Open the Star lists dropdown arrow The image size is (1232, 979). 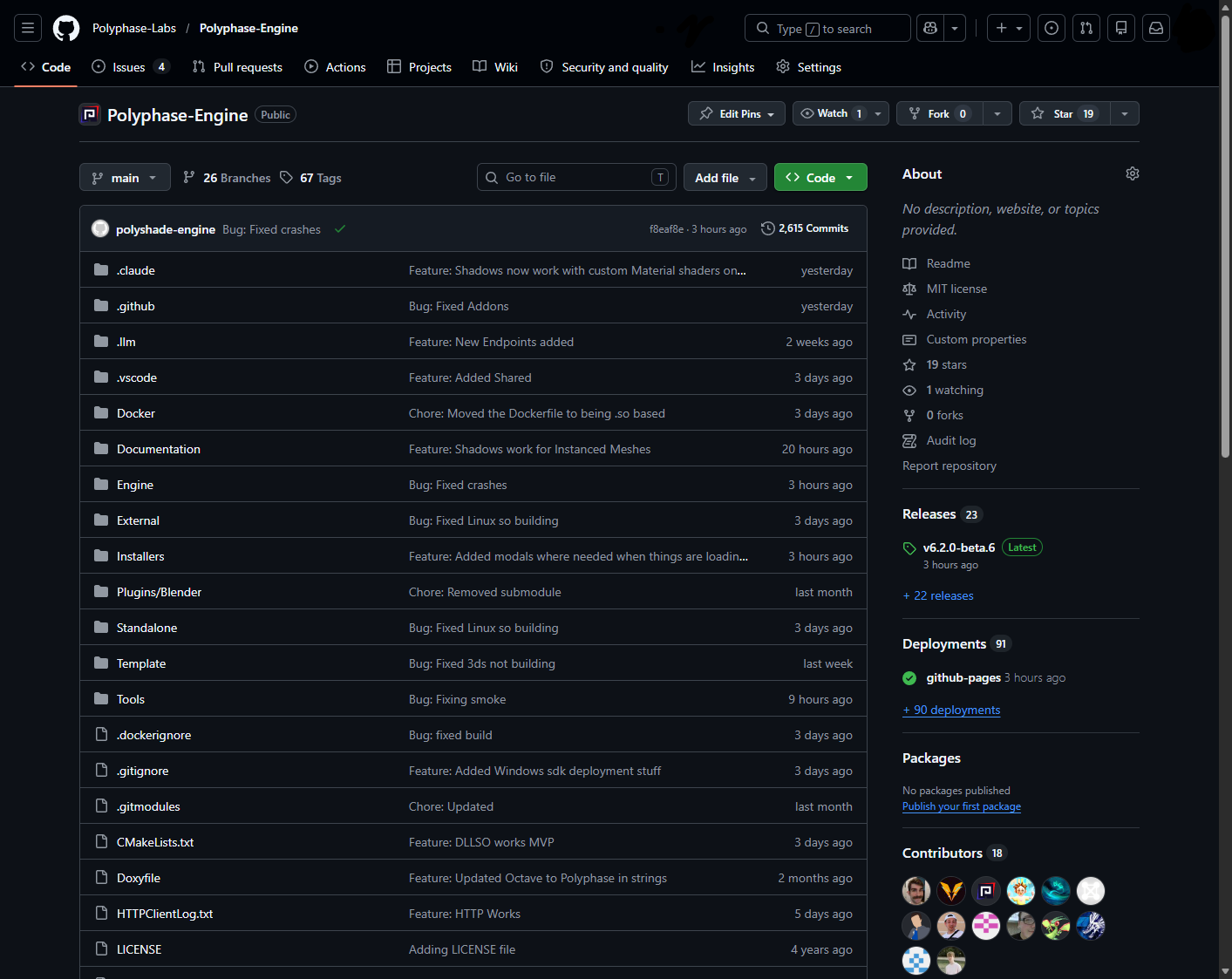coord(1125,113)
